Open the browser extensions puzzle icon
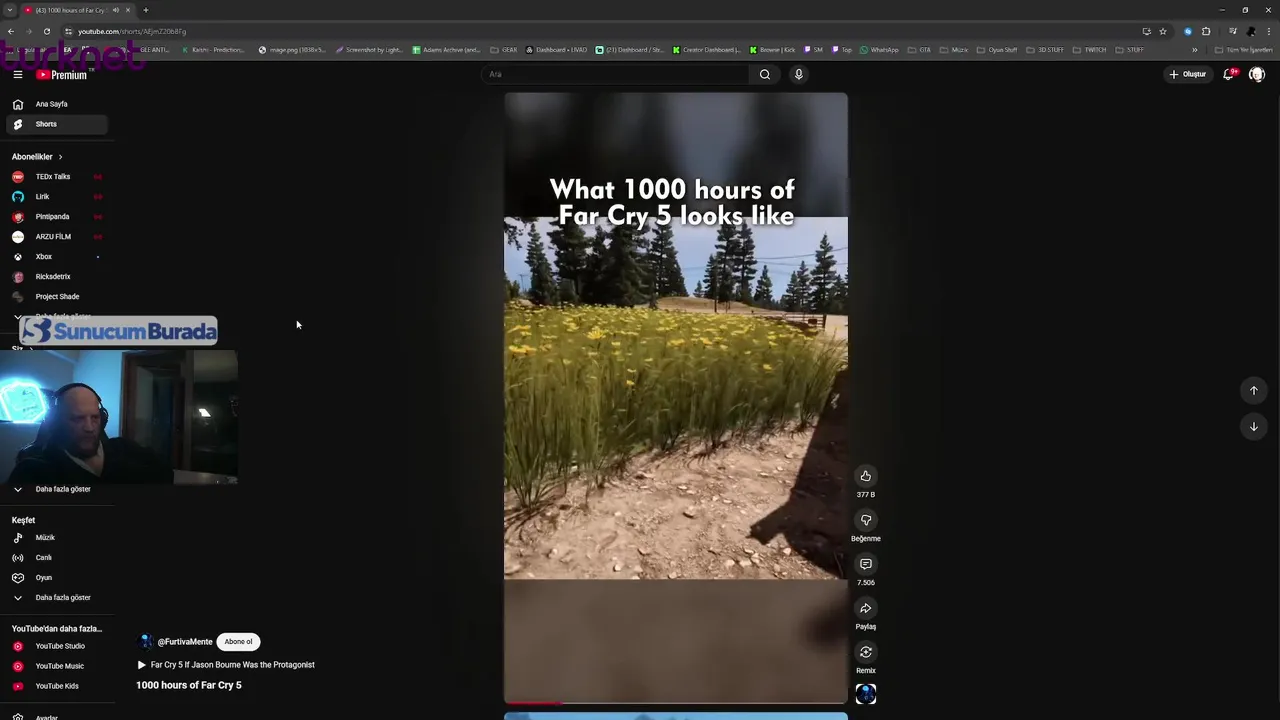The height and width of the screenshot is (720, 1280). pos(1206,31)
